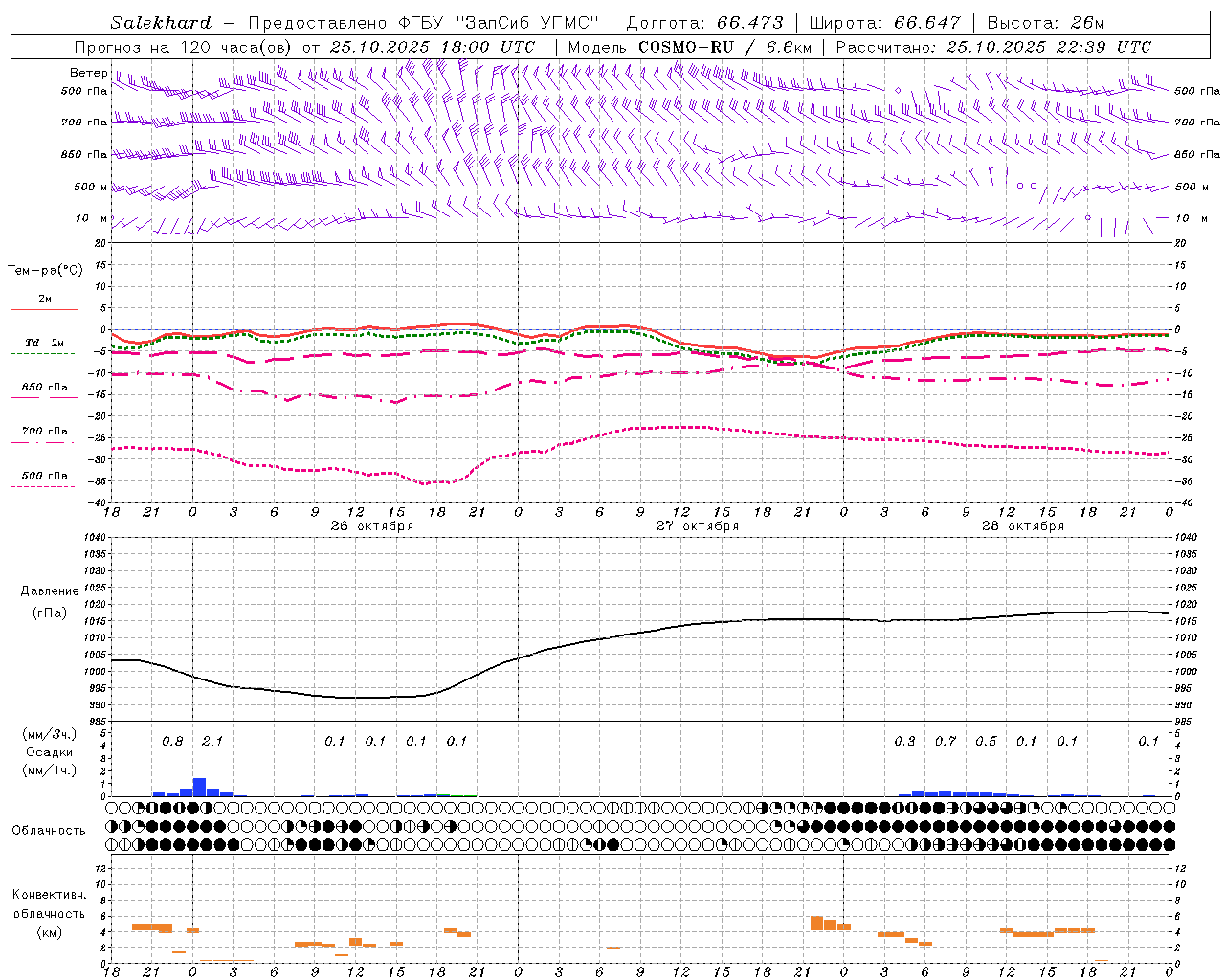Click the '0.5' precipitation total value

click(x=986, y=741)
